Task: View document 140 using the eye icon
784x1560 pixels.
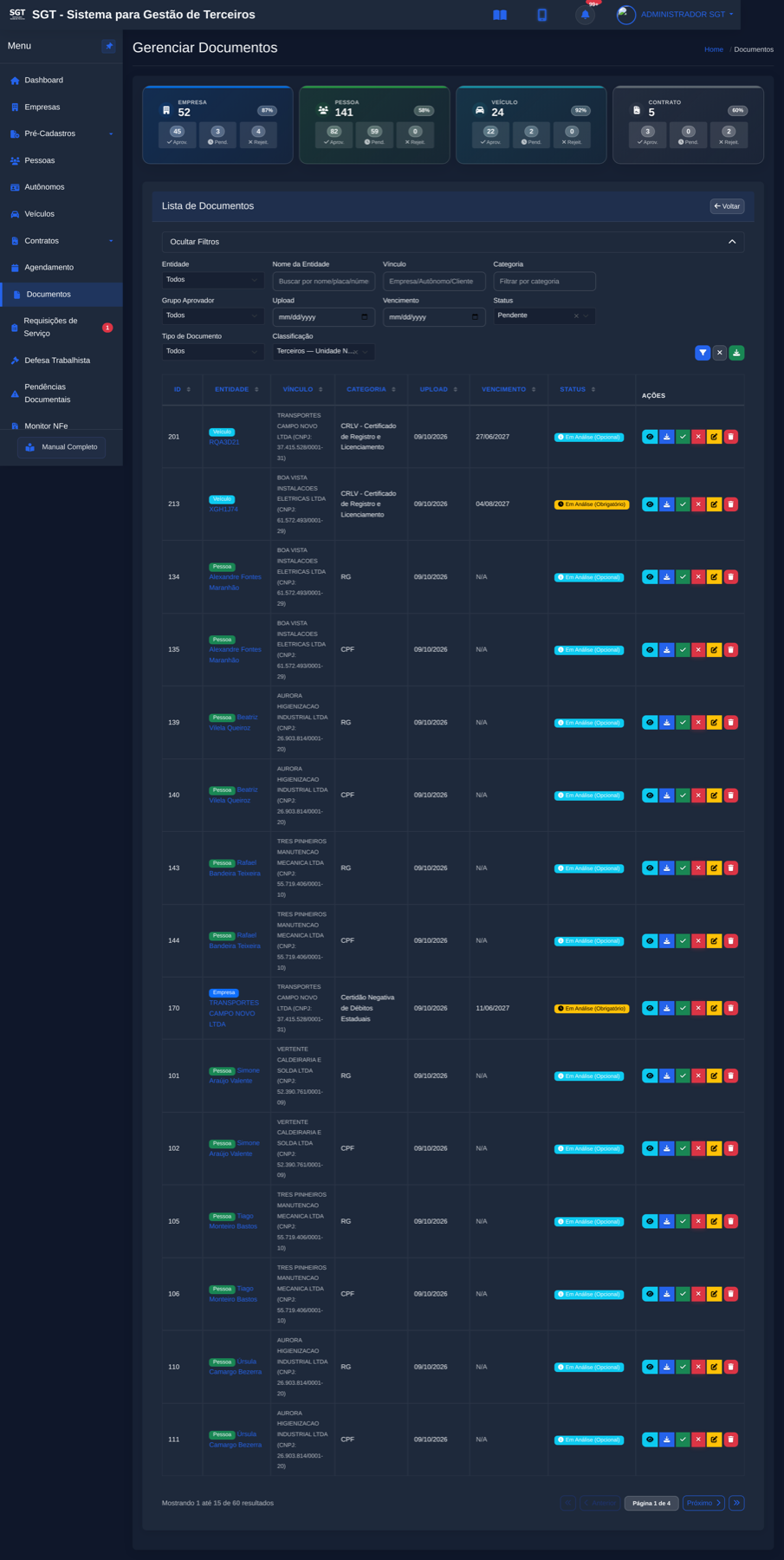Action: tap(650, 796)
